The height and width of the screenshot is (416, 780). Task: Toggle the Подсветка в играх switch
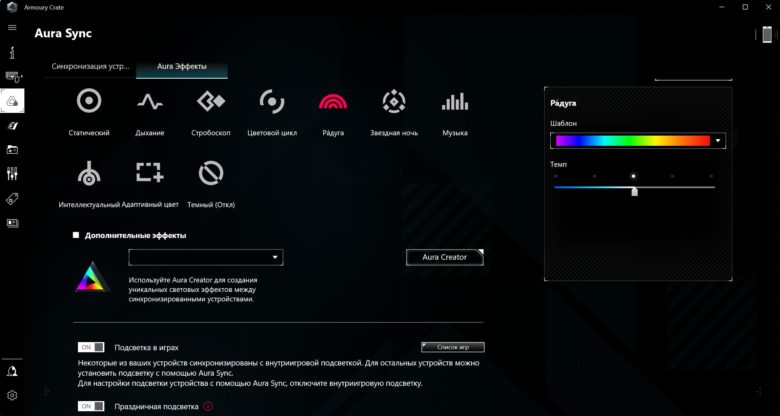tap(91, 347)
